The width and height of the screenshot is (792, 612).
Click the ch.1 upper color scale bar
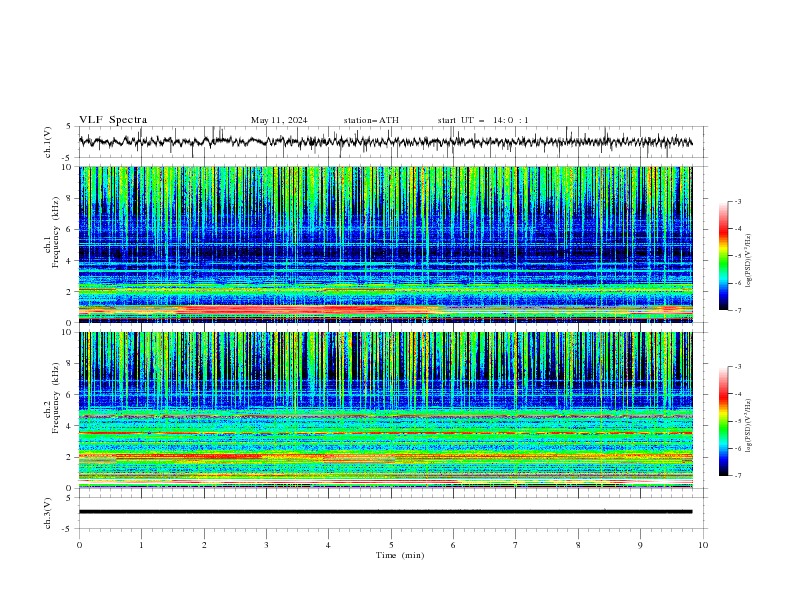[x=723, y=256]
